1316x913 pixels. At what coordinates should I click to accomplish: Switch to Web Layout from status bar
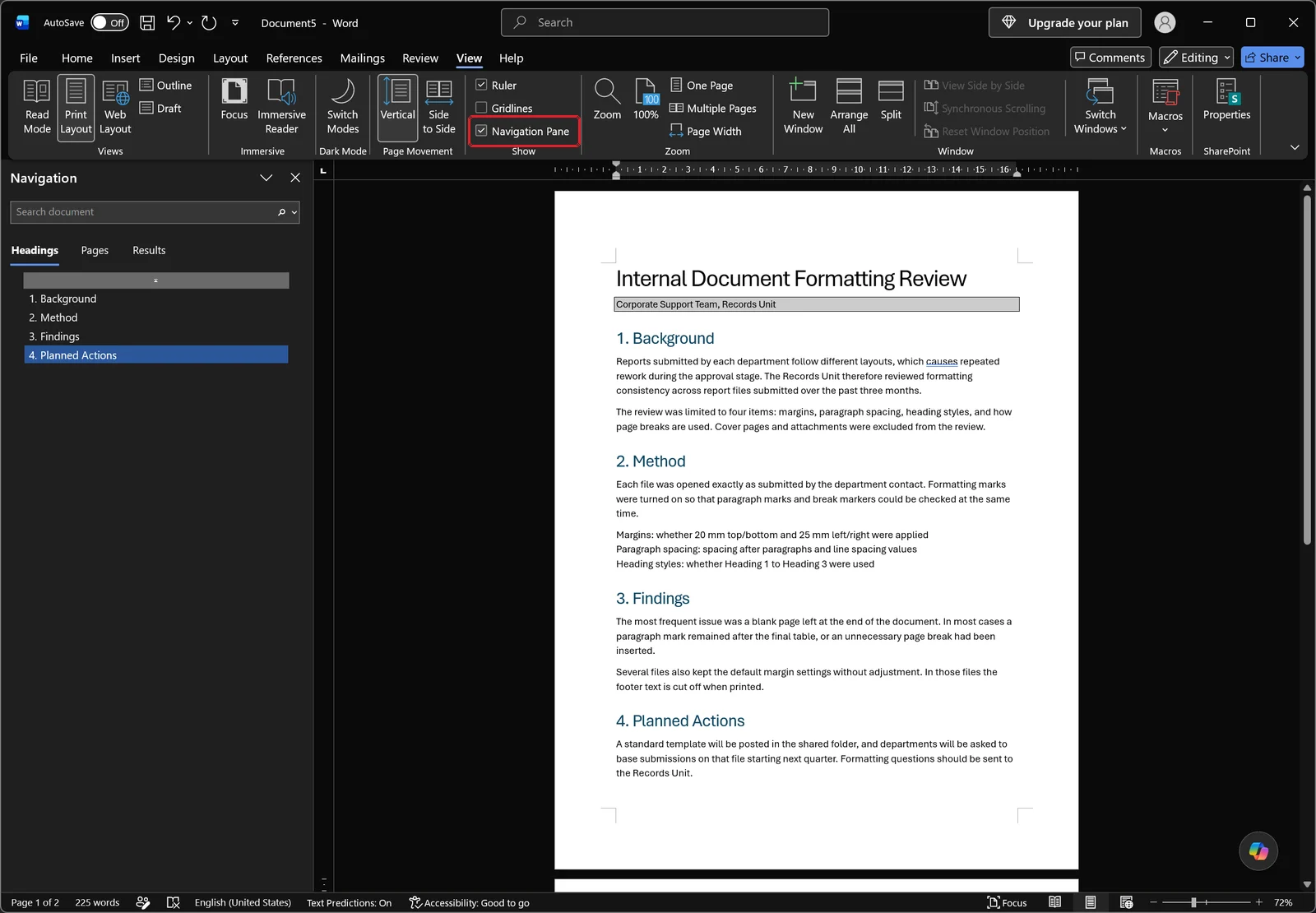[1126, 902]
